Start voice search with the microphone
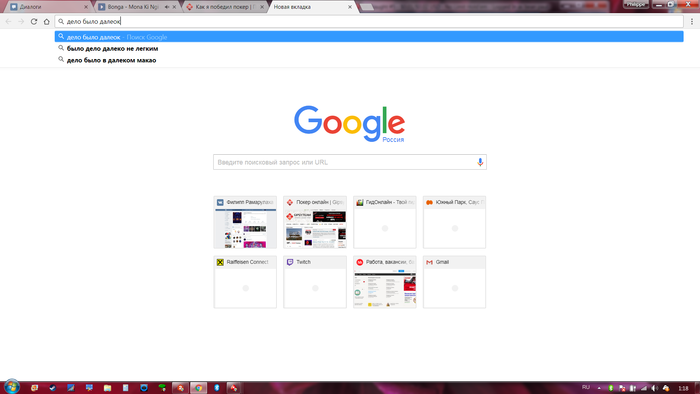This screenshot has width=700, height=394. coord(480,162)
